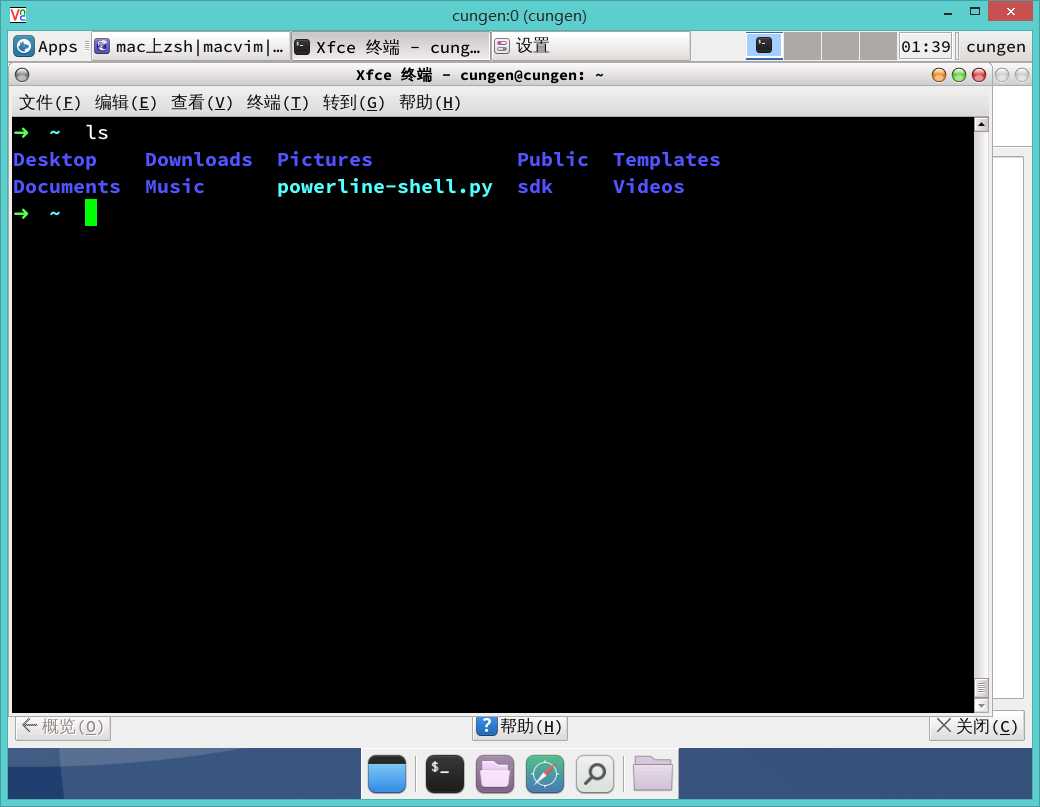The image size is (1040, 807).
Task: Click the green maximize button of terminal window
Action: point(958,75)
